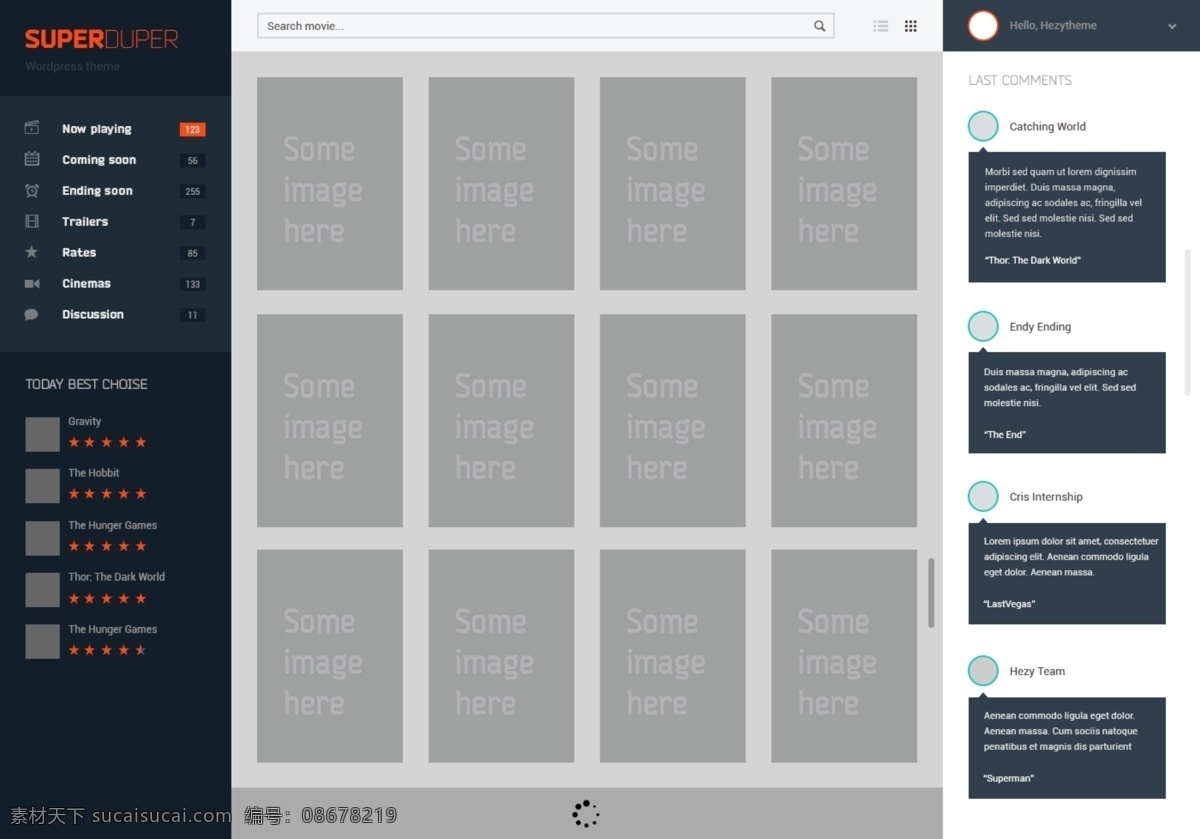The height and width of the screenshot is (839, 1200).
Task: Click the Gravity poster thumbnail
Action: click(x=43, y=434)
